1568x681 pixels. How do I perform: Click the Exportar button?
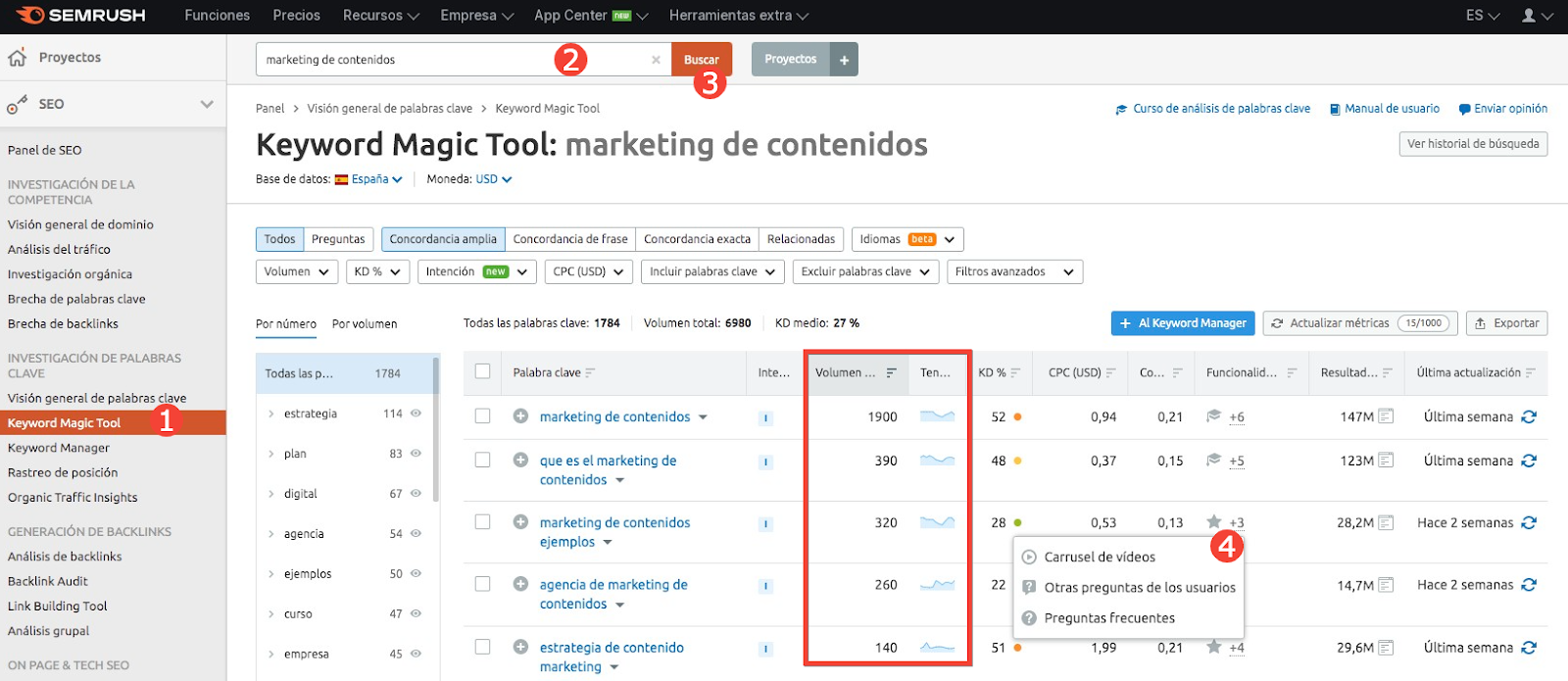coord(1506,323)
